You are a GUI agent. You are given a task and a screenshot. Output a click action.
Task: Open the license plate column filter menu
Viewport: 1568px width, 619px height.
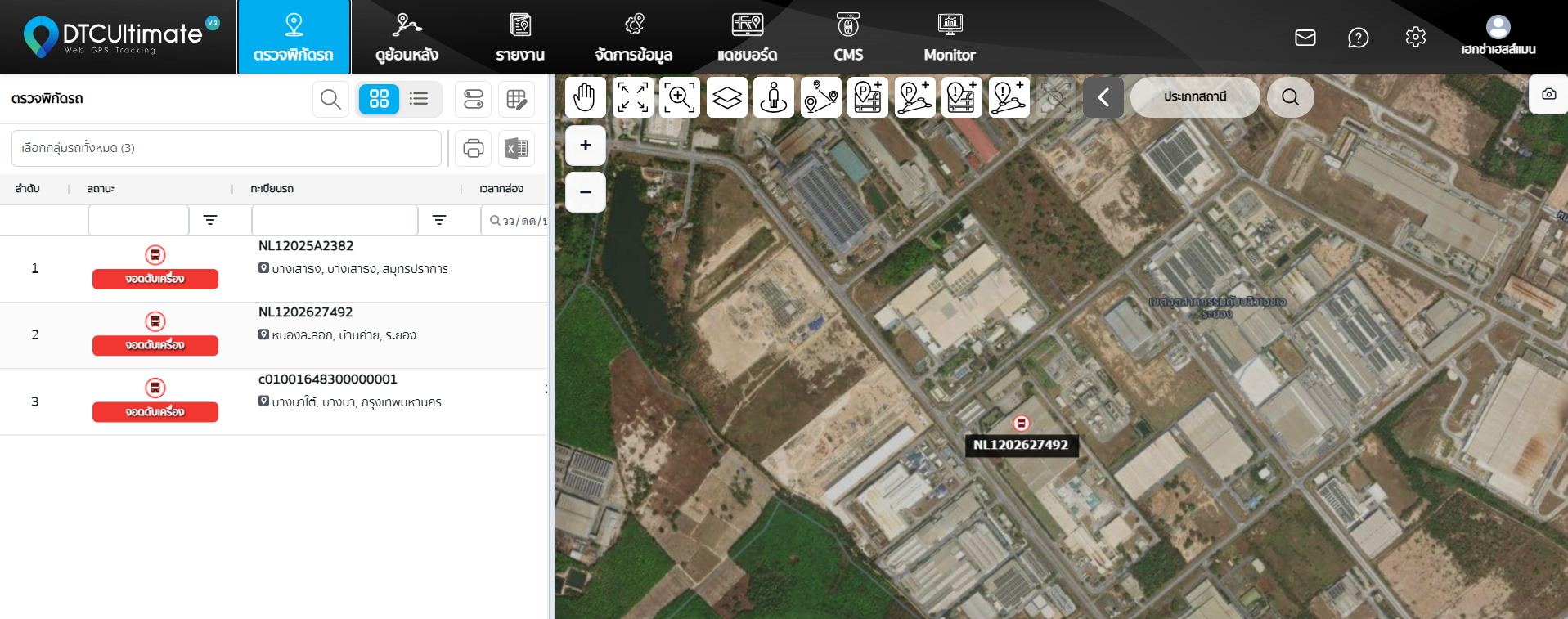click(x=439, y=220)
